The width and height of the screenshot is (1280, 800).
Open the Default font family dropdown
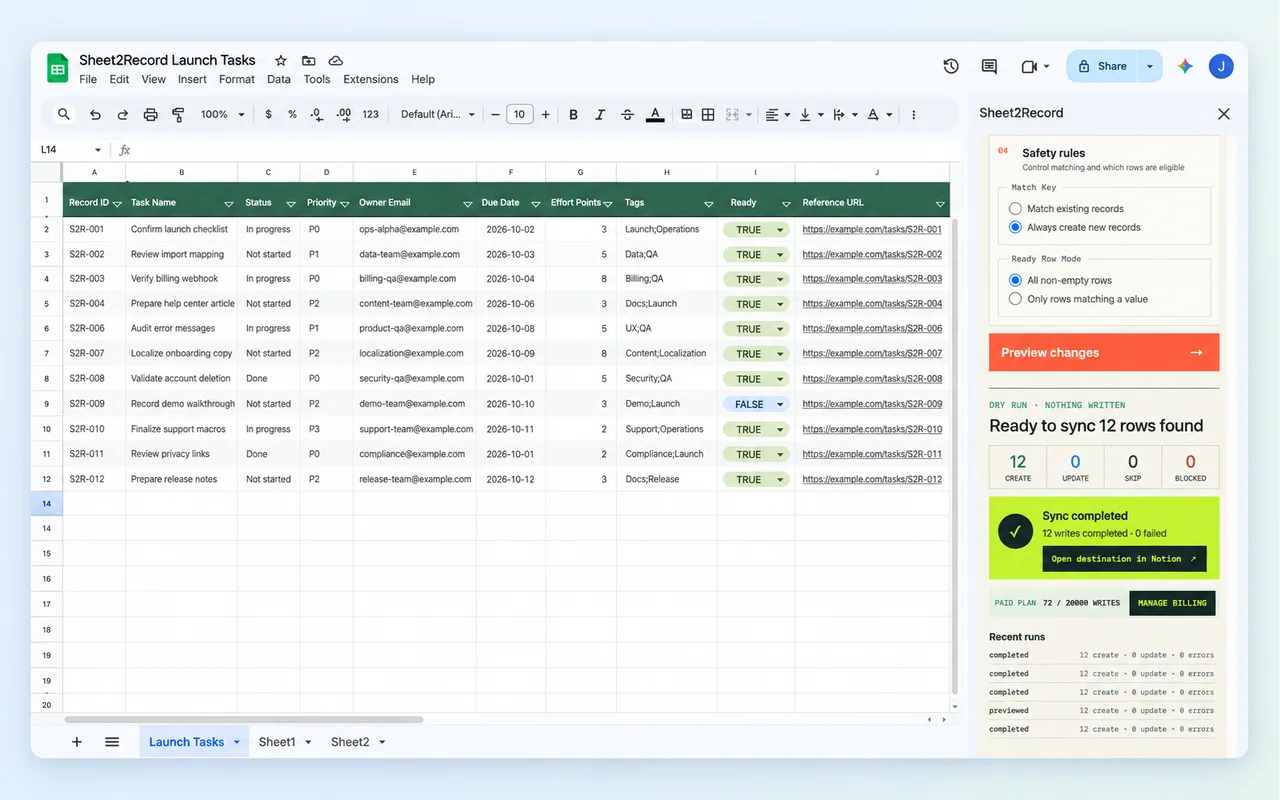click(438, 114)
